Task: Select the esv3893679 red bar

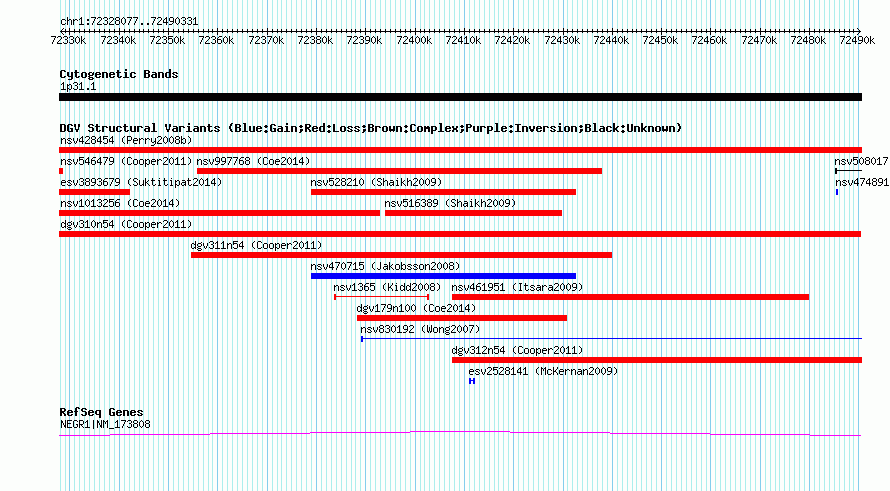Action: [x=94, y=192]
